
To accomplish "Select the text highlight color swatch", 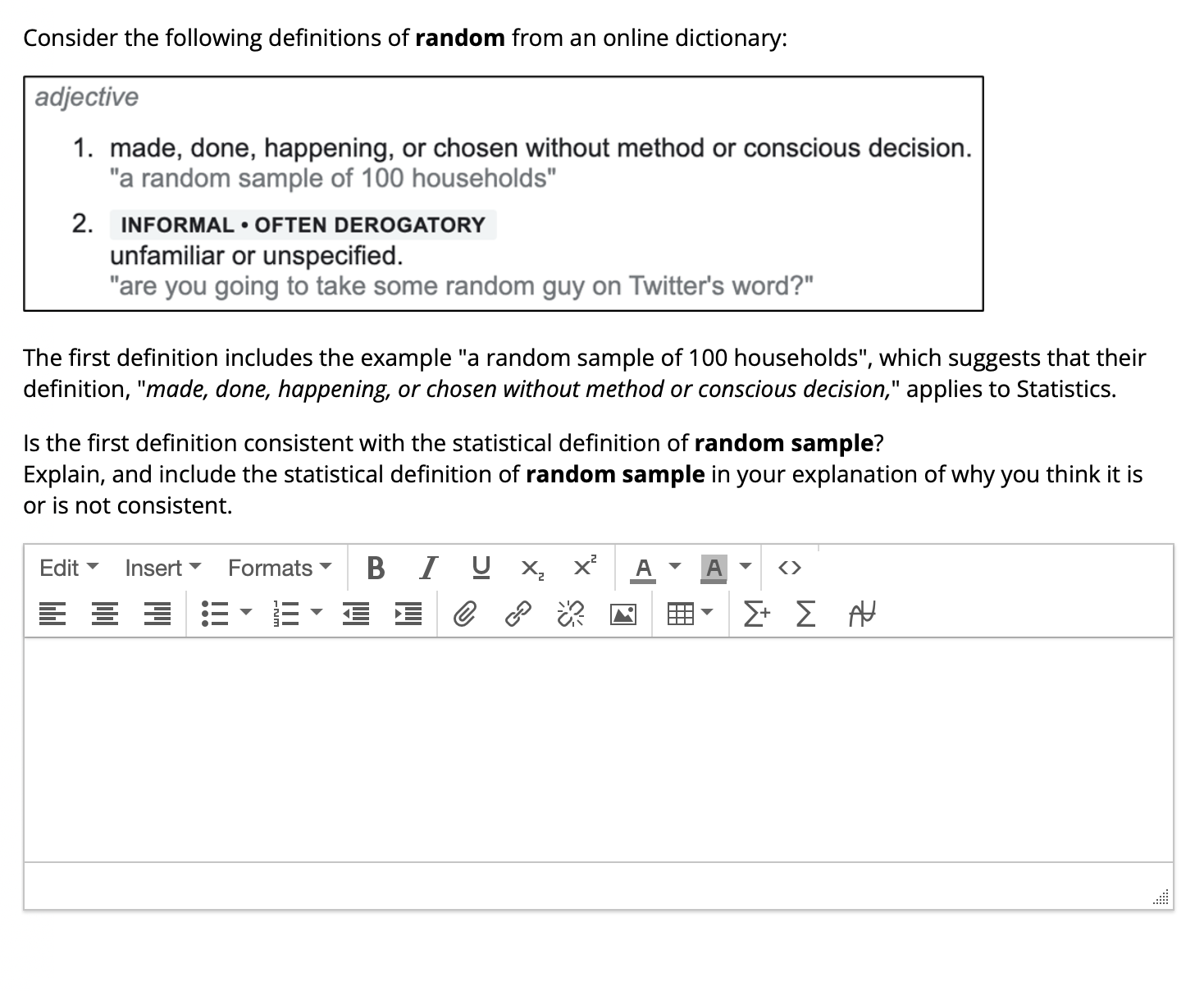I will coord(714,567).
